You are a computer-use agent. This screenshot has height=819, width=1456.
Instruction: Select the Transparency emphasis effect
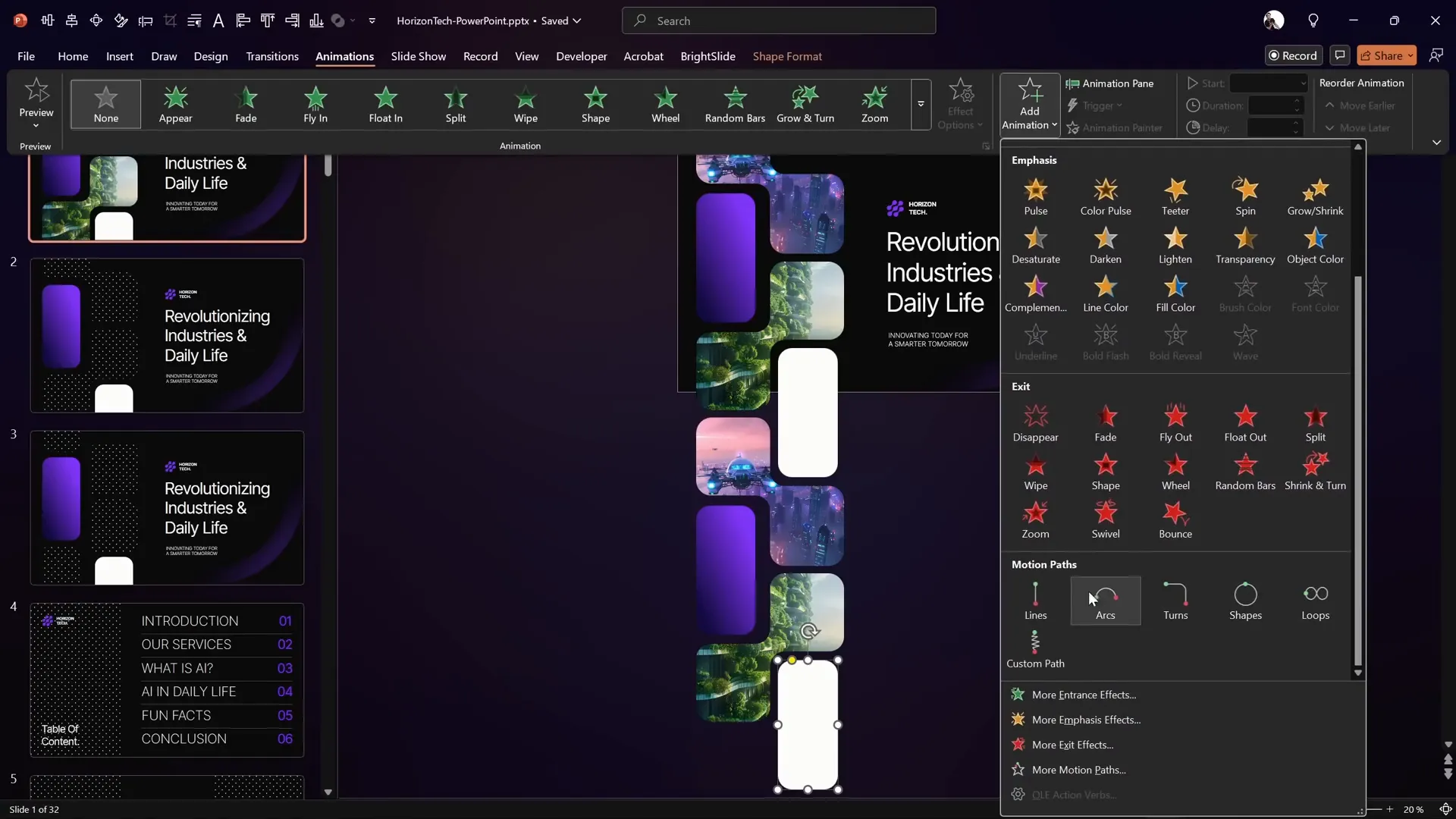coord(1245,245)
